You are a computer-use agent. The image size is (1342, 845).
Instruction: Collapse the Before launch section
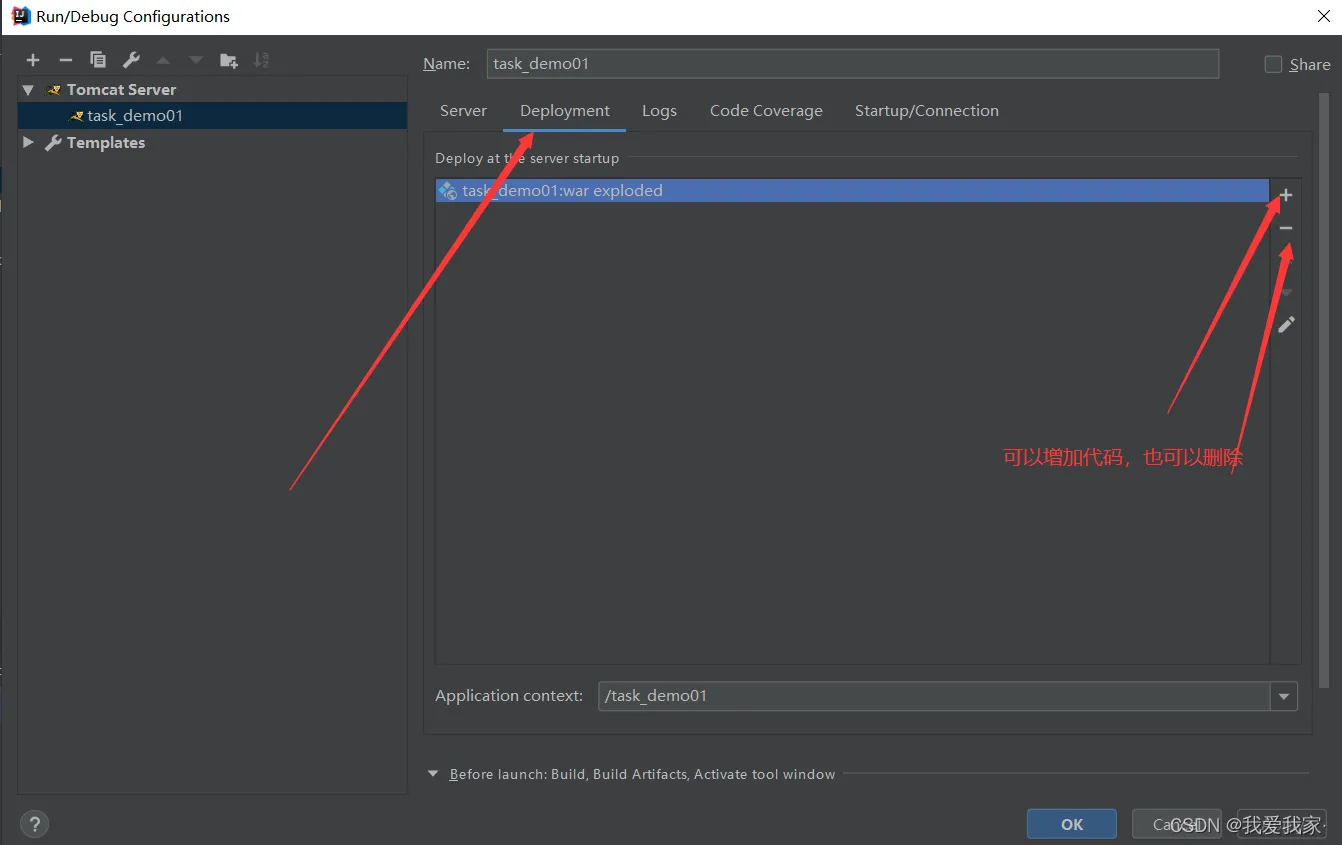(x=433, y=774)
